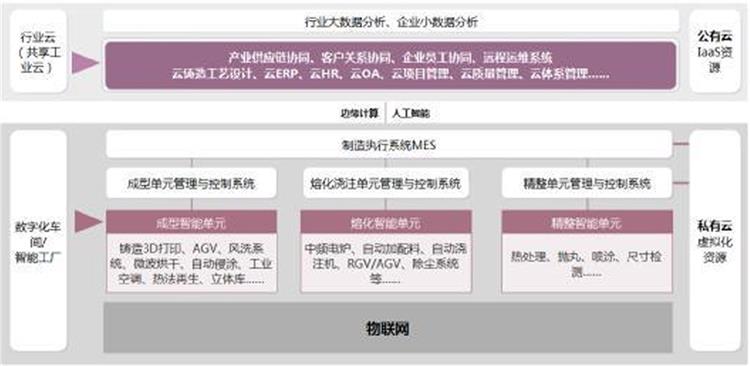Open 成型单元管理与控制系统 box
Viewport: 750px width, 366px height.
191,183
